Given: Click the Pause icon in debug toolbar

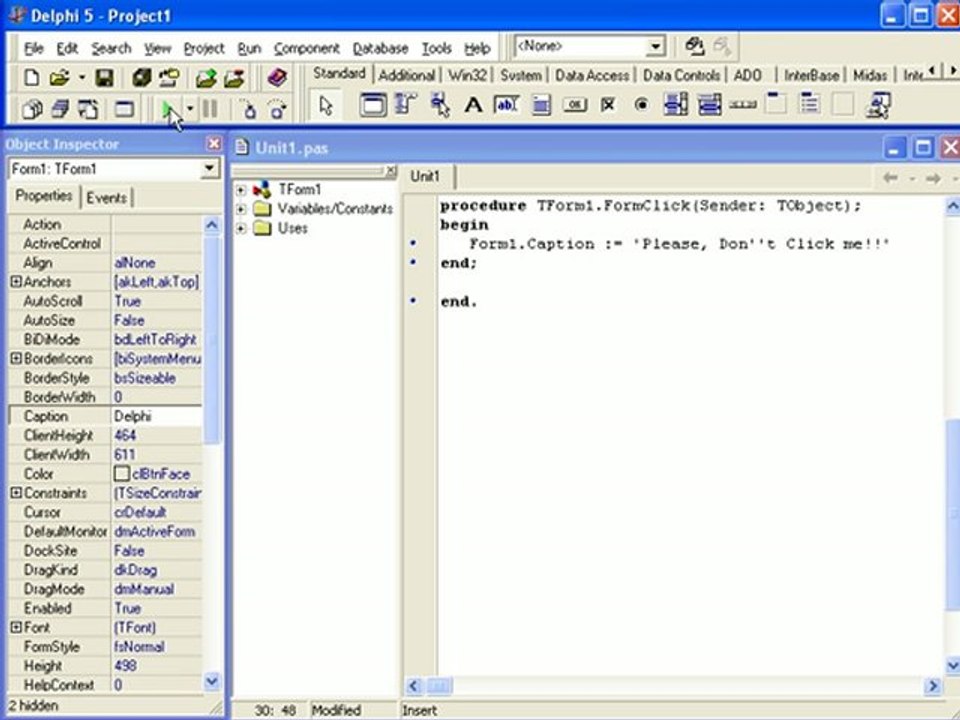Looking at the screenshot, I should (x=210, y=110).
